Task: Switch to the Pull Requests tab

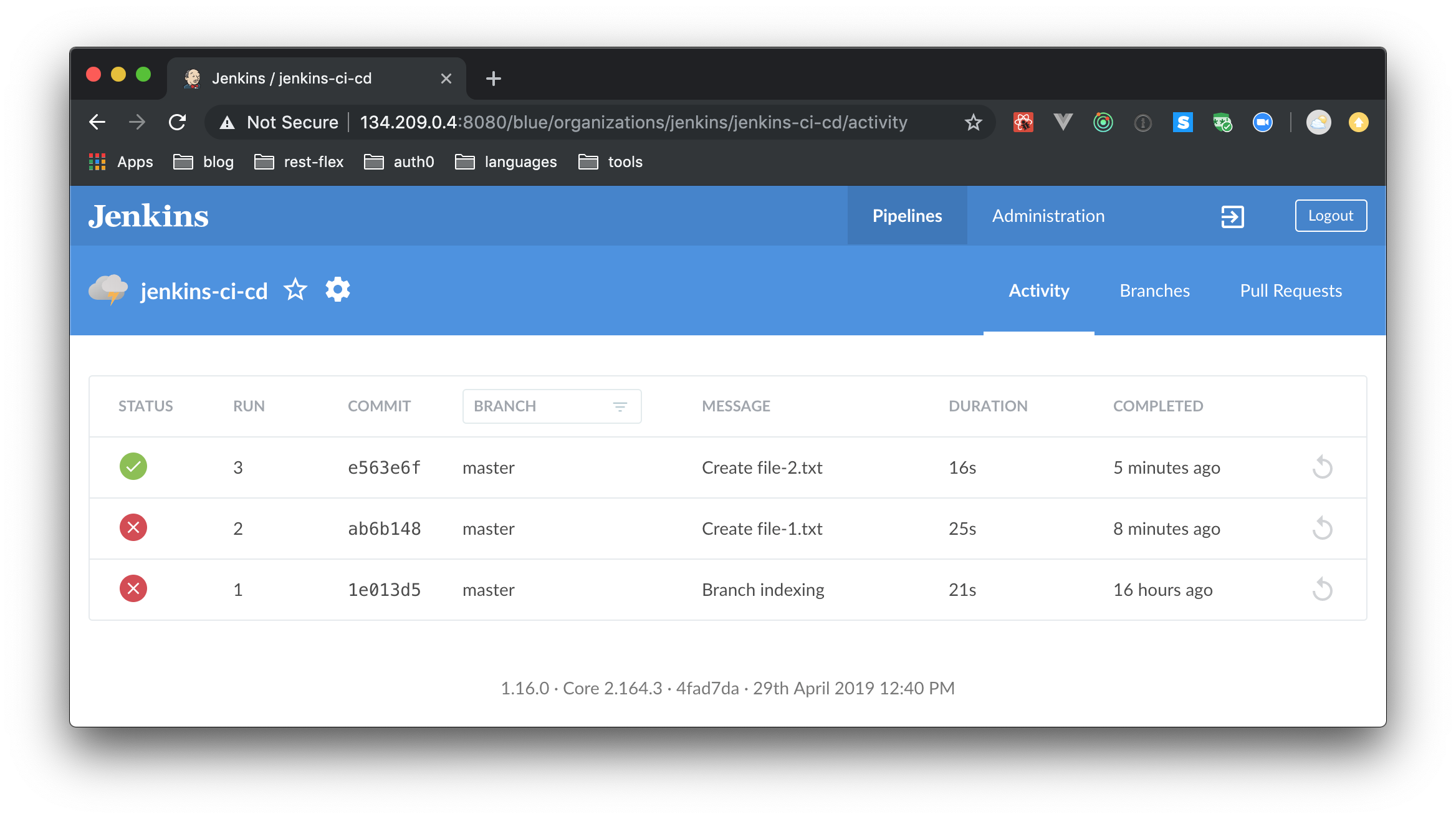Action: click(1290, 291)
